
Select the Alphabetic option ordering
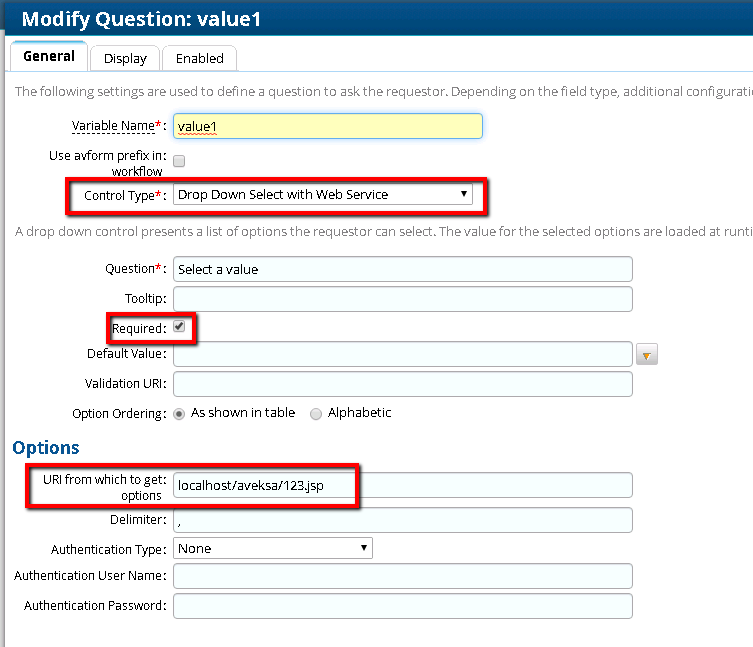pos(316,414)
